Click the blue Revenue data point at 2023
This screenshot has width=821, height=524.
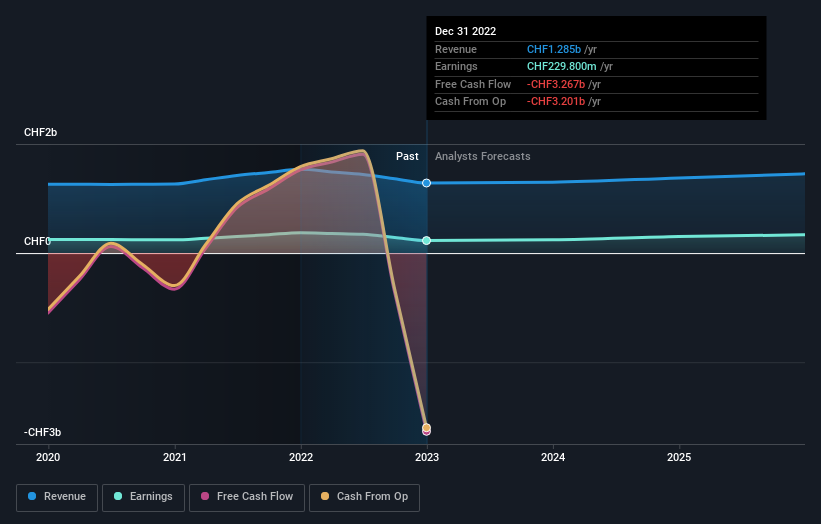click(x=427, y=183)
